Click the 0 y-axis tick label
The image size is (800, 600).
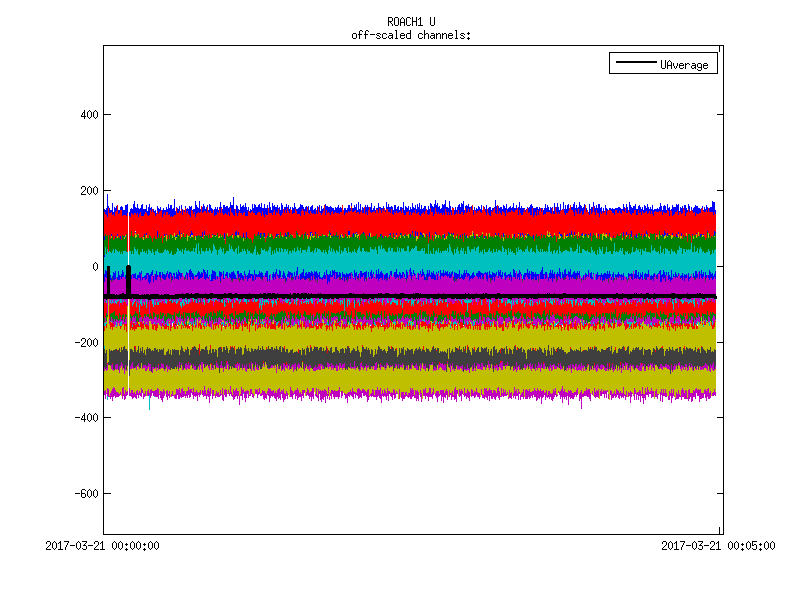click(x=94, y=267)
